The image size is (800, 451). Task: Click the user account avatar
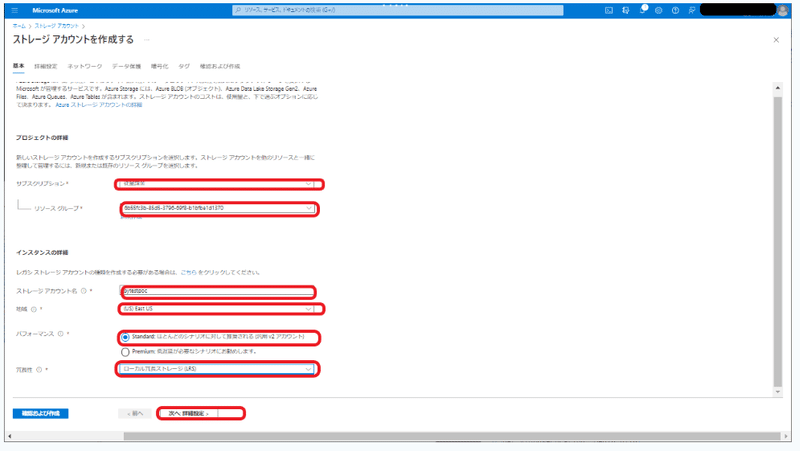pos(783,10)
